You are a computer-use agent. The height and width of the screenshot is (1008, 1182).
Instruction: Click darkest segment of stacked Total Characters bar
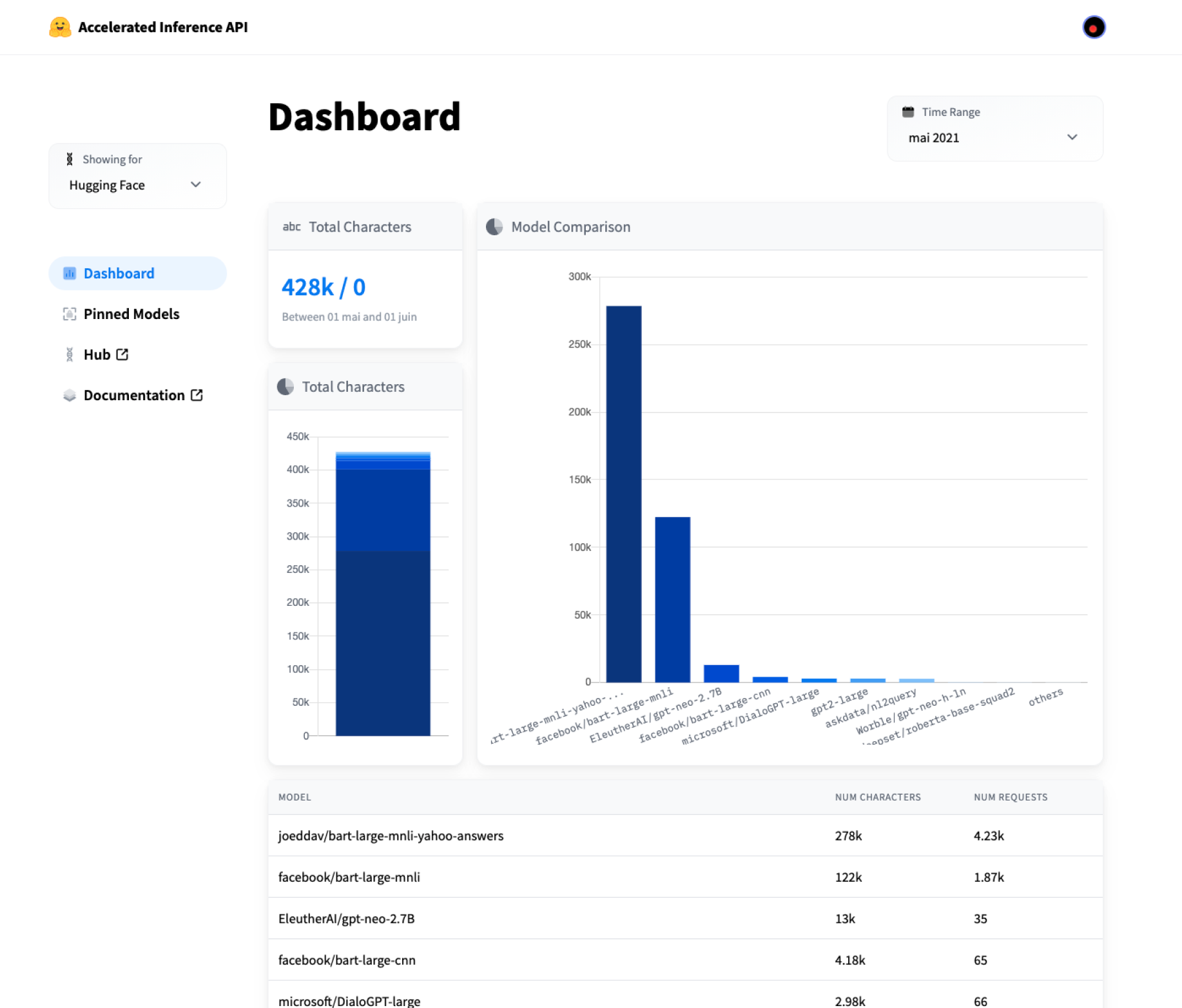coord(383,643)
